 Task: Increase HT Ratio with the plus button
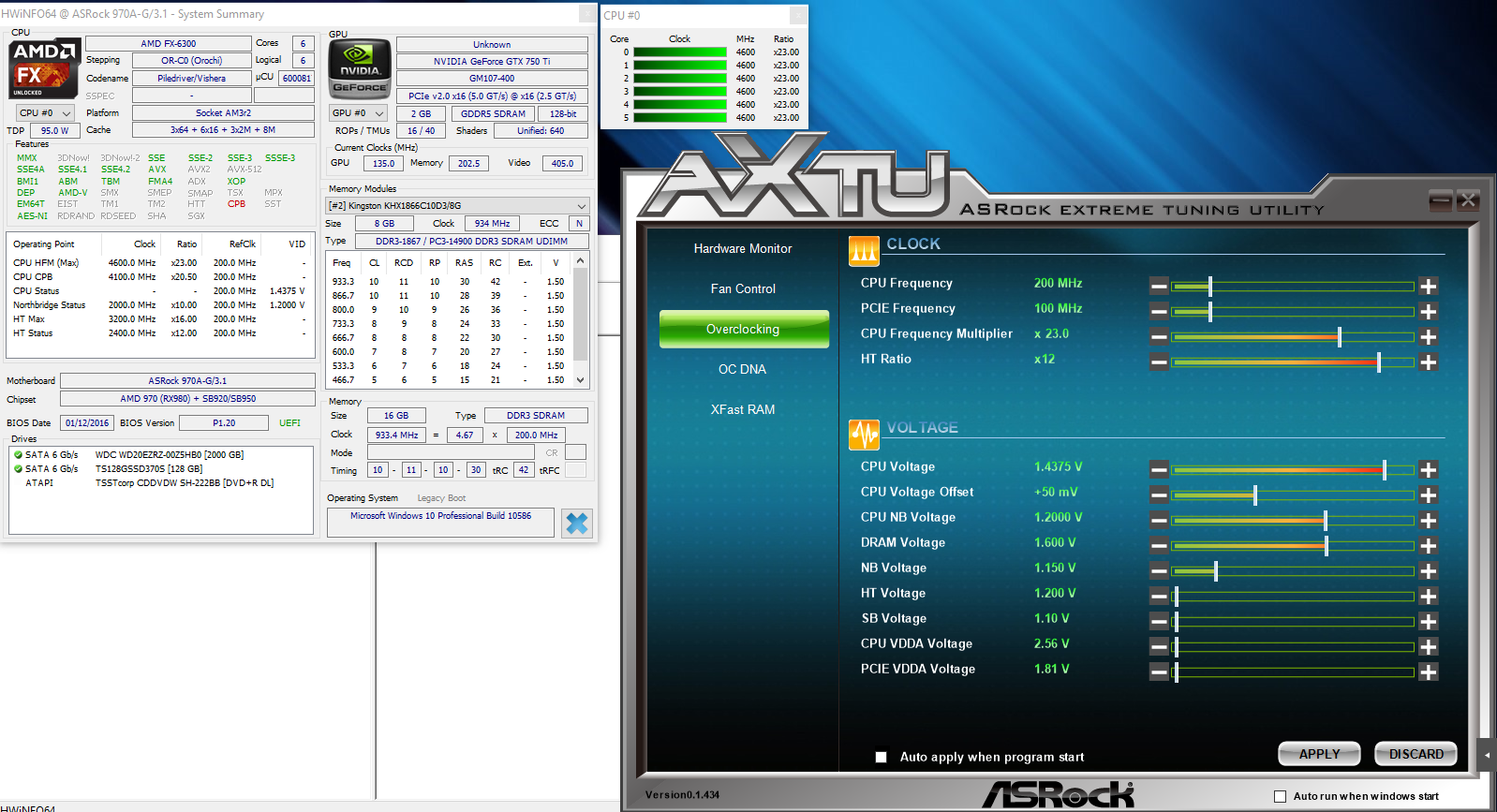click(x=1429, y=362)
